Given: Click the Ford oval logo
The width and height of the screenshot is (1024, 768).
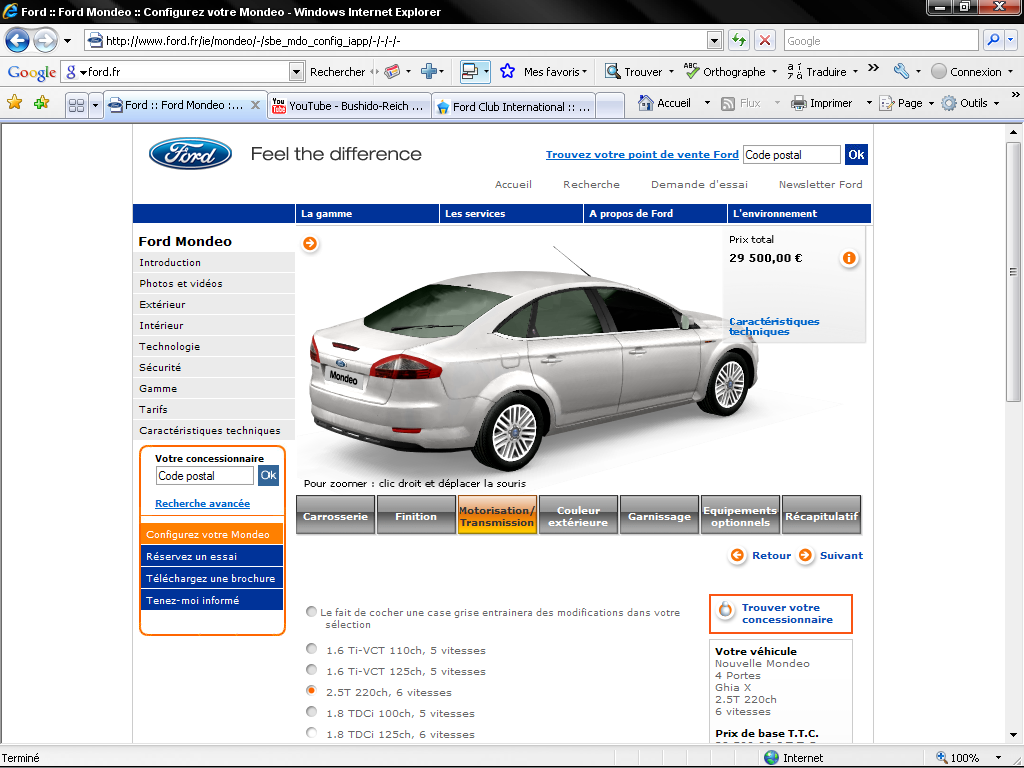Looking at the screenshot, I should point(190,154).
